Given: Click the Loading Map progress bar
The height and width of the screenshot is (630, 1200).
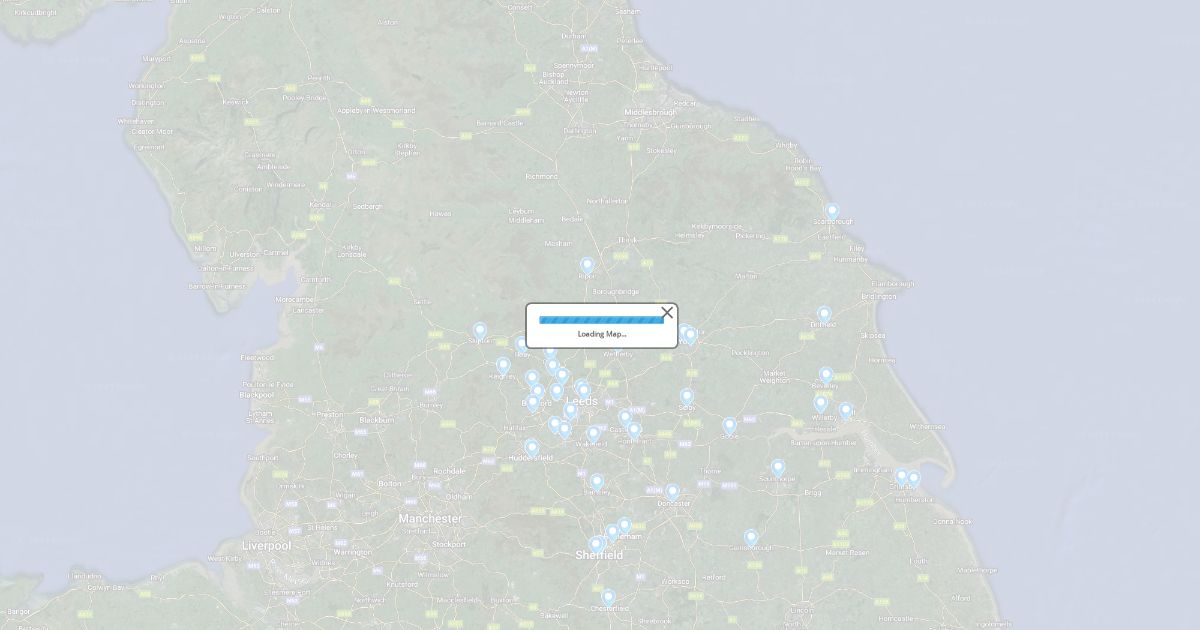Looking at the screenshot, I should [x=601, y=320].
